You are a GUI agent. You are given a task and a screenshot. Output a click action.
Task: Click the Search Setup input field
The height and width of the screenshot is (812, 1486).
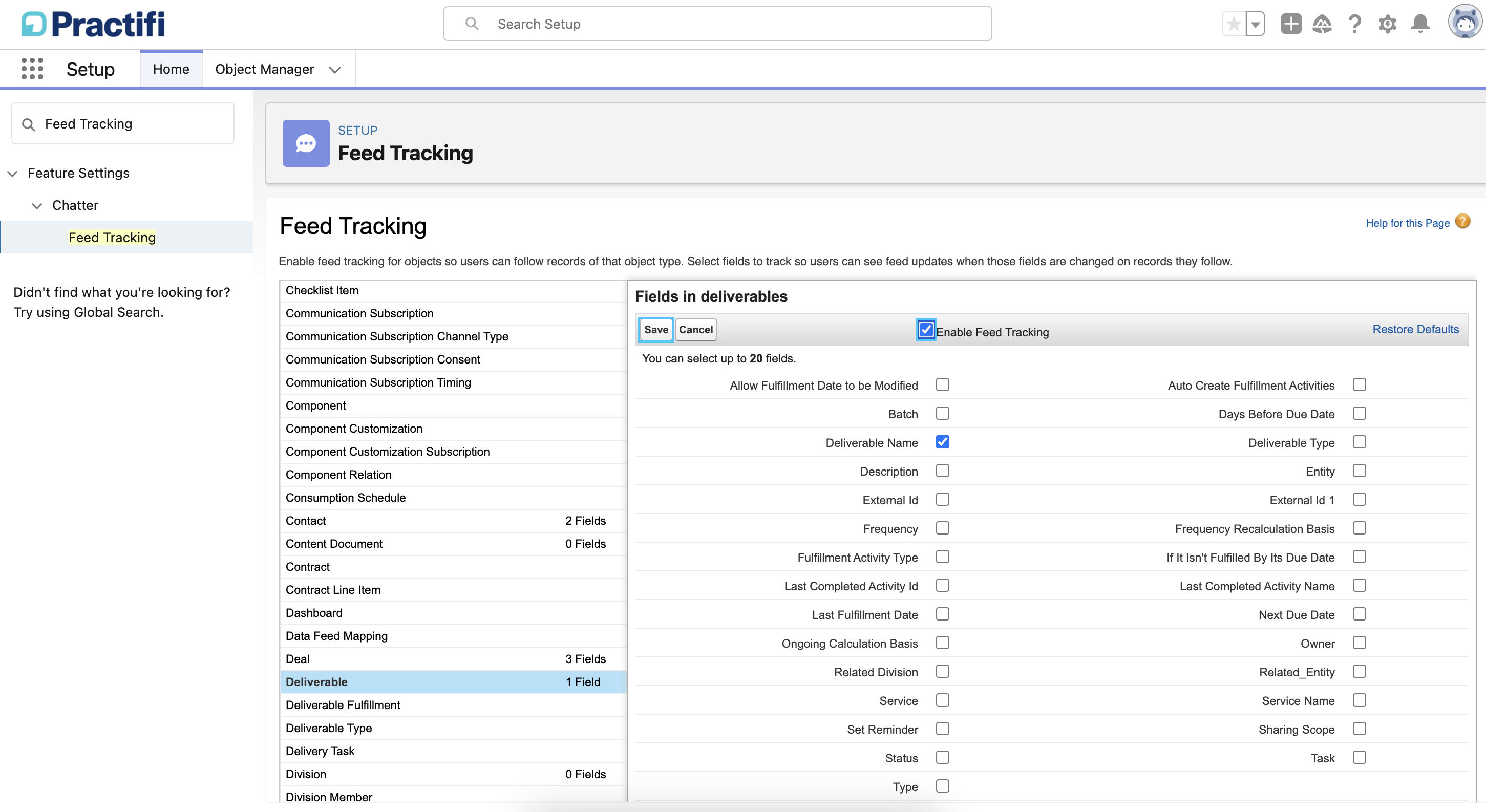(717, 24)
